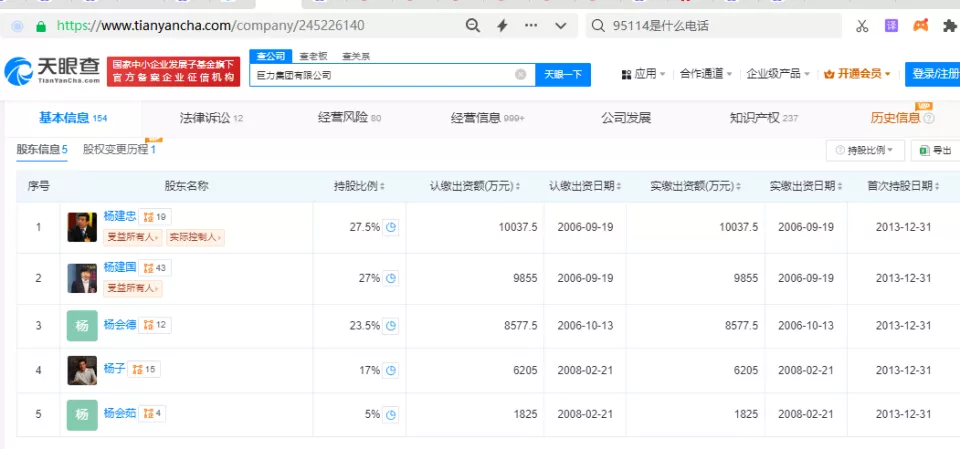Open the 企业级产品 dropdown menu
This screenshot has height=449, width=960.
778,74
